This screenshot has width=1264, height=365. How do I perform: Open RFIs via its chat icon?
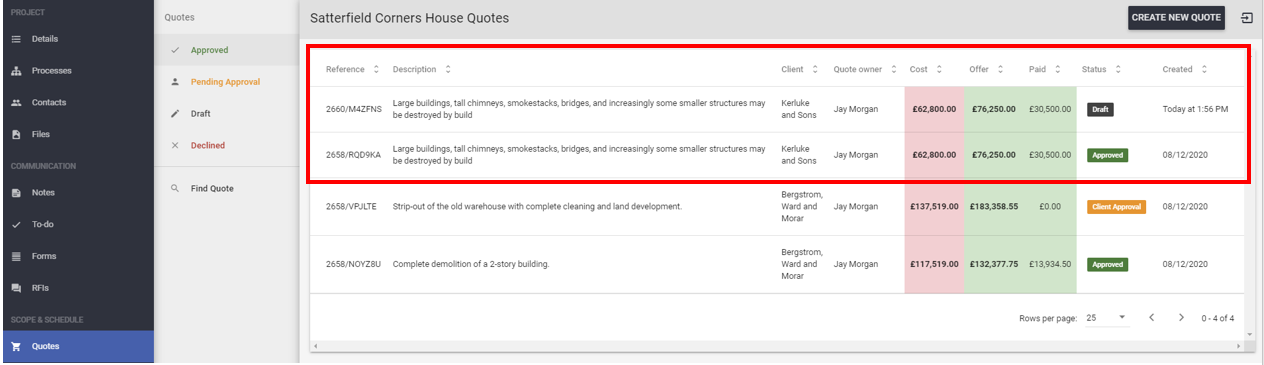(x=16, y=288)
